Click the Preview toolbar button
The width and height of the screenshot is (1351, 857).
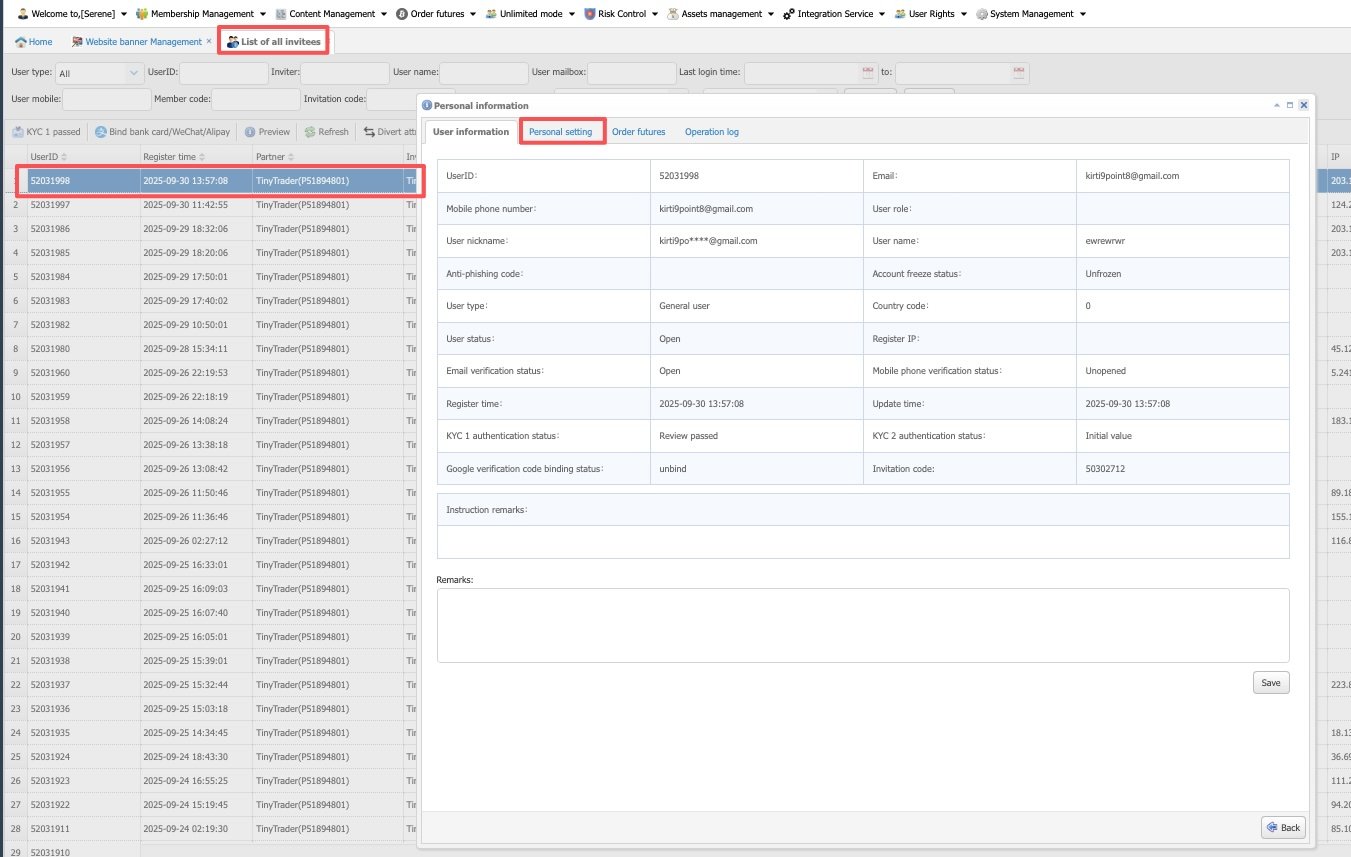pos(267,132)
